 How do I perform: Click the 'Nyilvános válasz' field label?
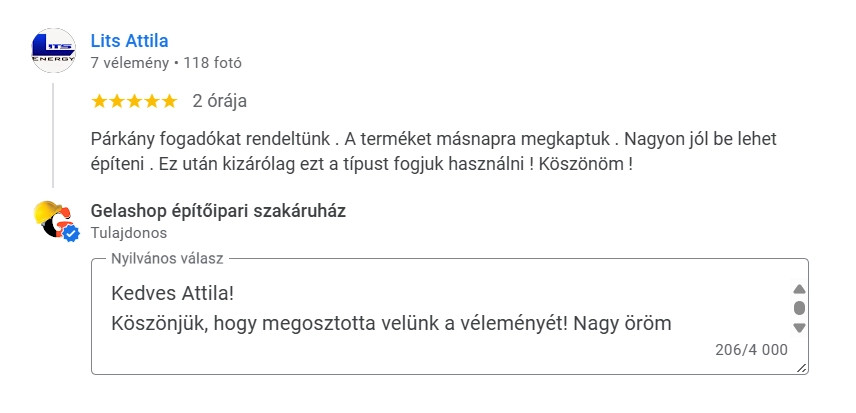pos(167,258)
